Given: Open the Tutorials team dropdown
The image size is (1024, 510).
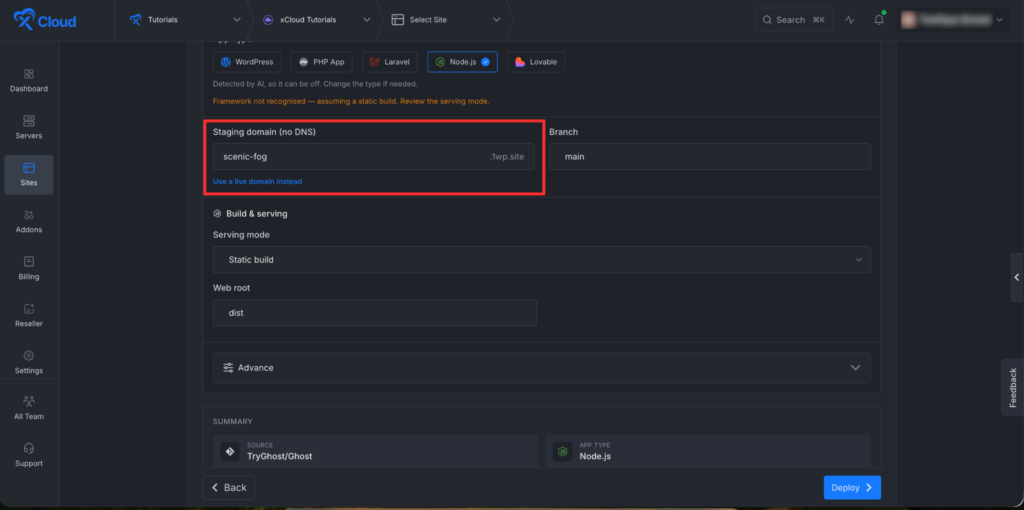Looking at the screenshot, I should coord(185,20).
